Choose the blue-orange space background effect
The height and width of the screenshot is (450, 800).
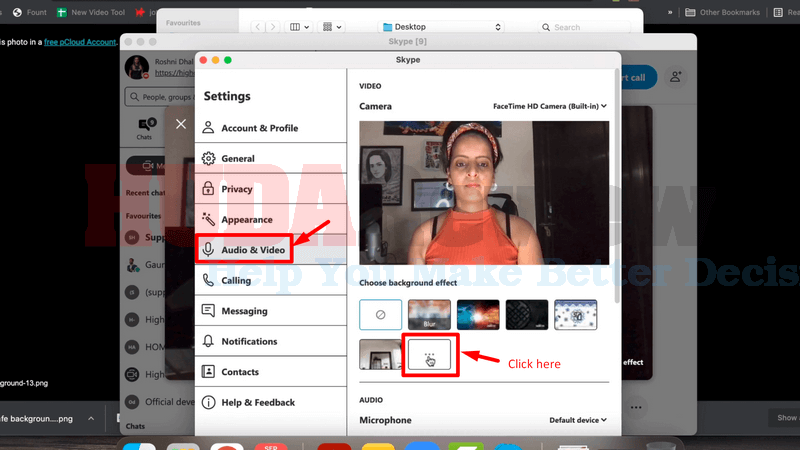click(x=478, y=315)
